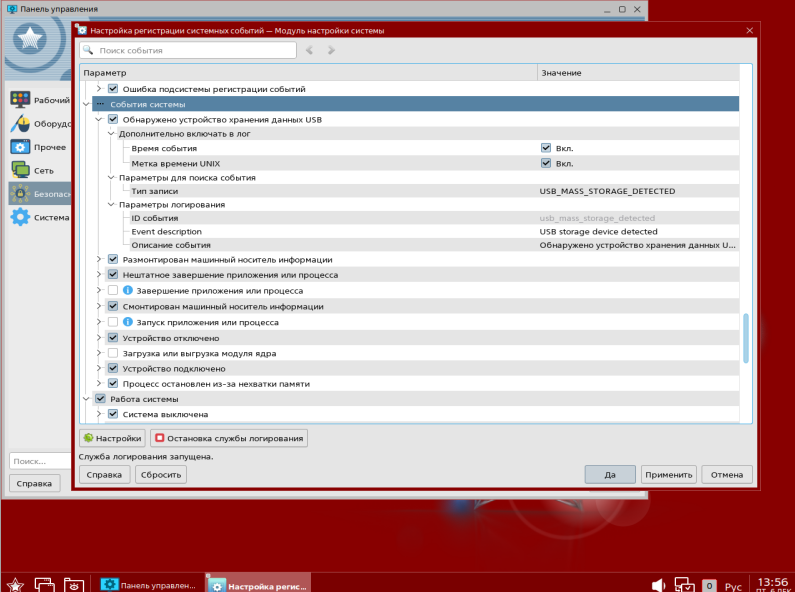Open the Оборудование category icon in Control Panel

pyautogui.click(x=20, y=124)
